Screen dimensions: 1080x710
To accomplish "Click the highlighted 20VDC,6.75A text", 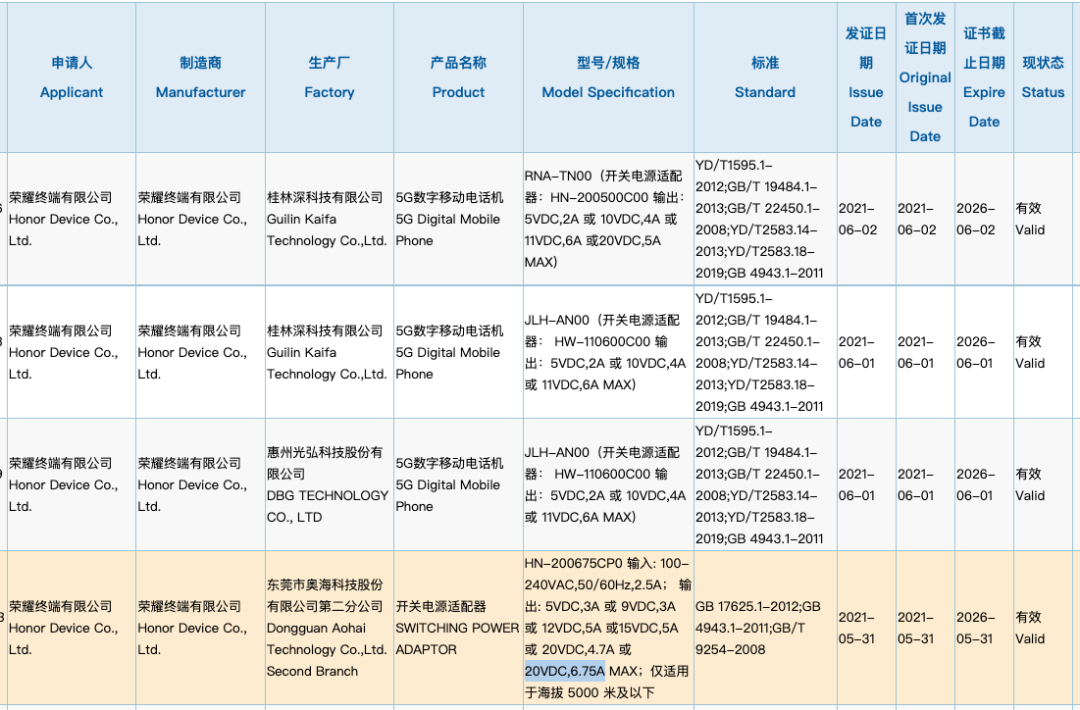I will [565, 671].
